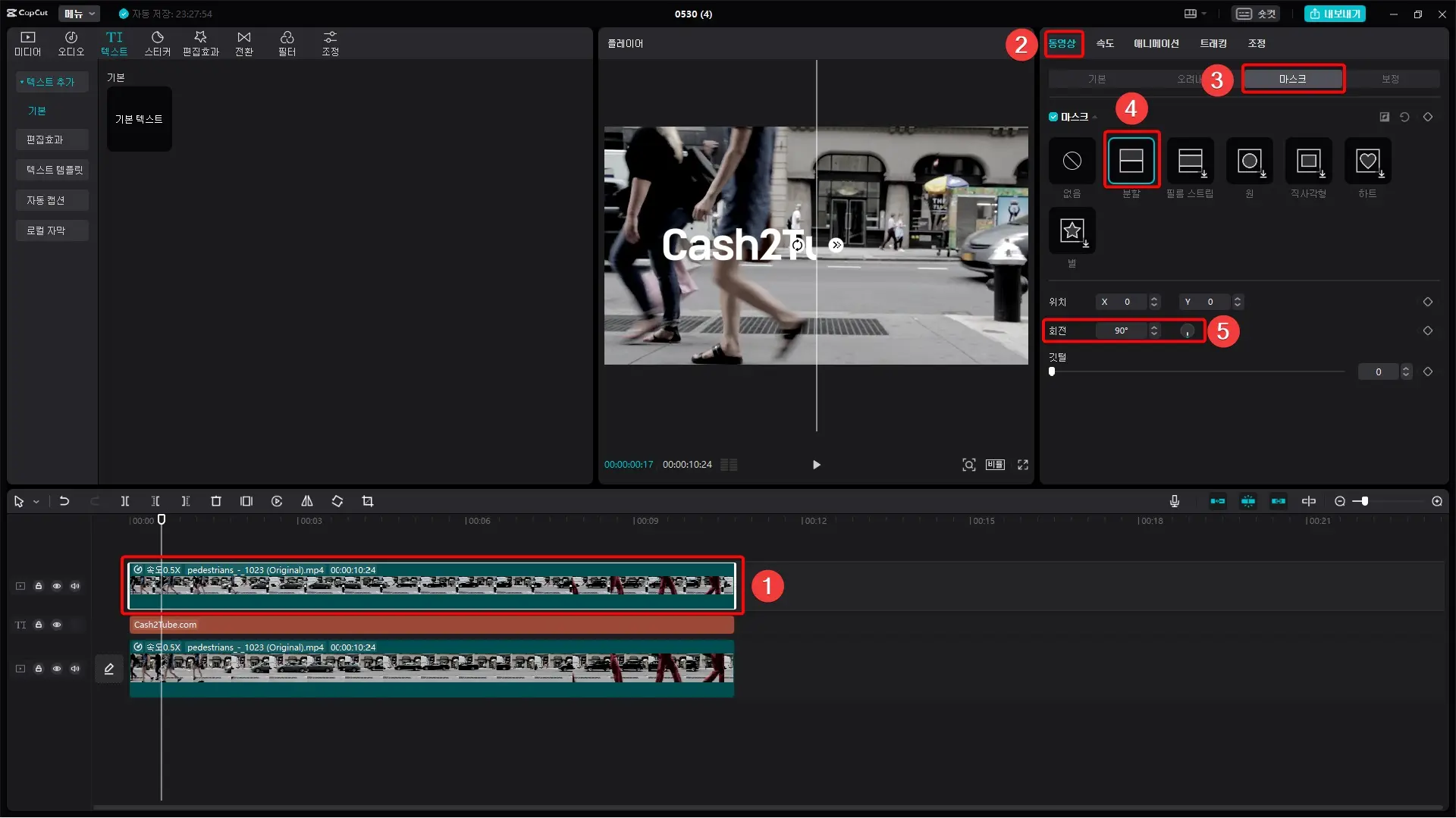Select the 분할 split mask

pos(1131,161)
